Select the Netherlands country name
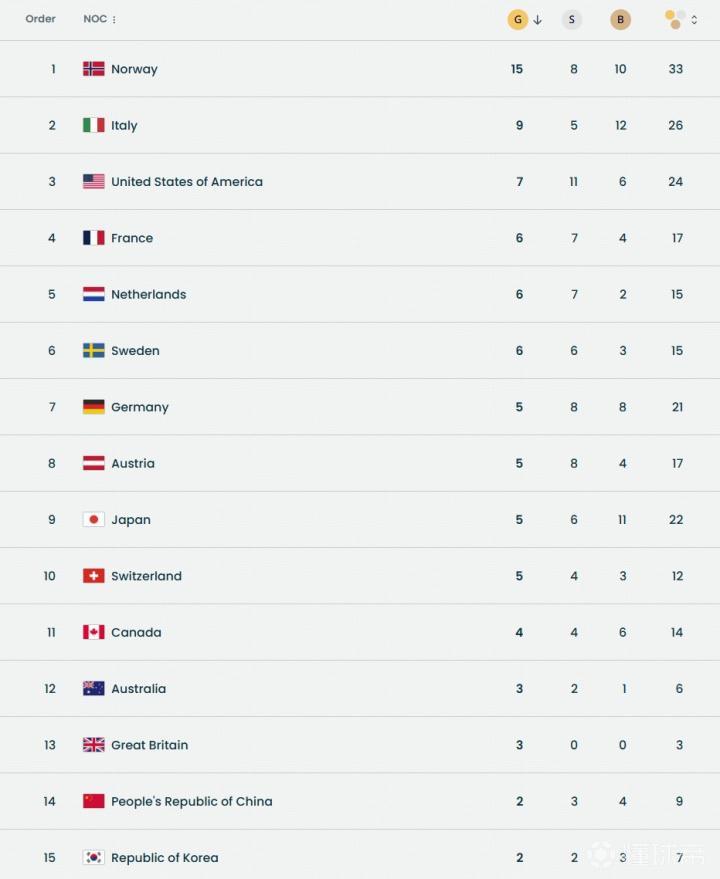Viewport: 720px width, 879px height. 148,295
